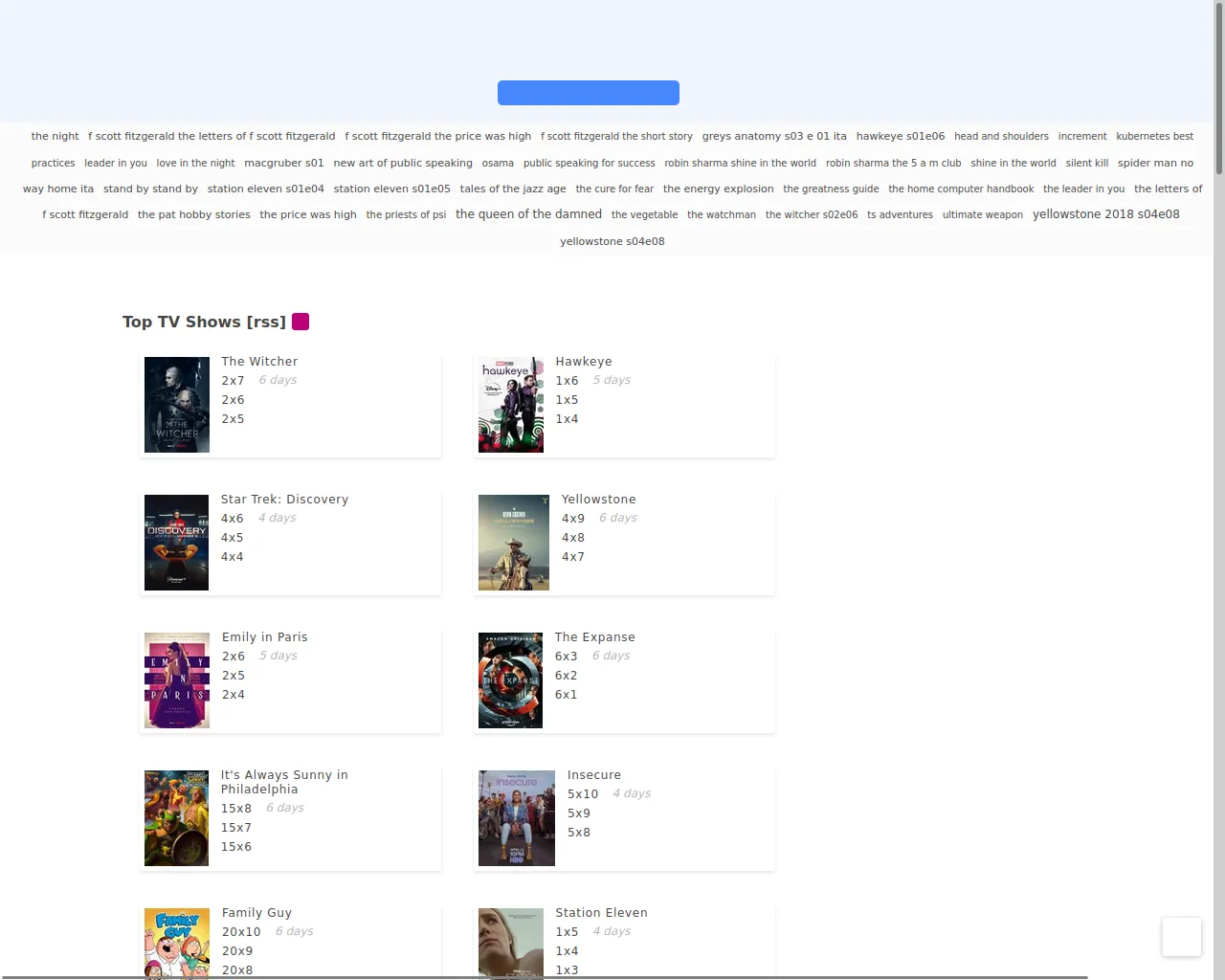
Task: Open It's Always Sunny in Philadelphia title
Action: point(284,782)
